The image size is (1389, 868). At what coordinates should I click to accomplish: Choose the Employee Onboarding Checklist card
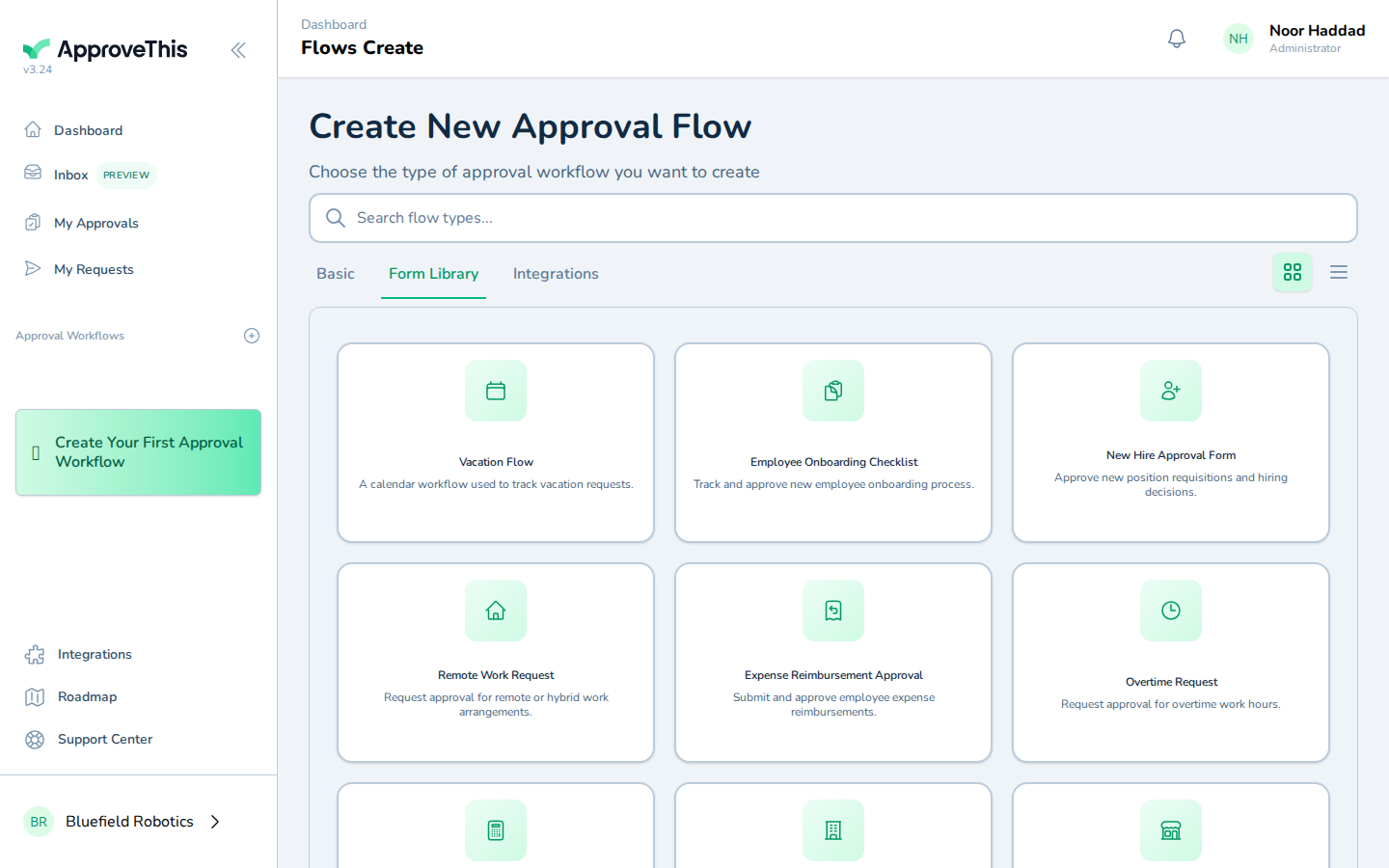click(x=833, y=443)
